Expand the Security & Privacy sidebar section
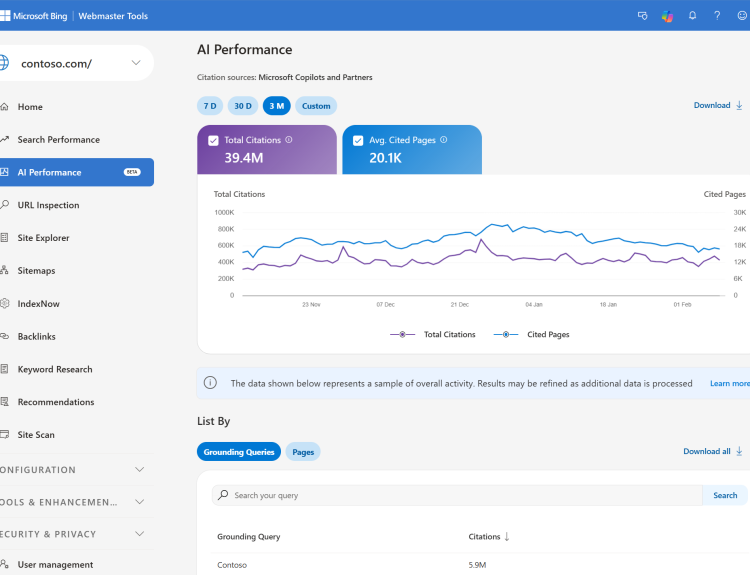The width and height of the screenshot is (750, 575). tap(139, 534)
